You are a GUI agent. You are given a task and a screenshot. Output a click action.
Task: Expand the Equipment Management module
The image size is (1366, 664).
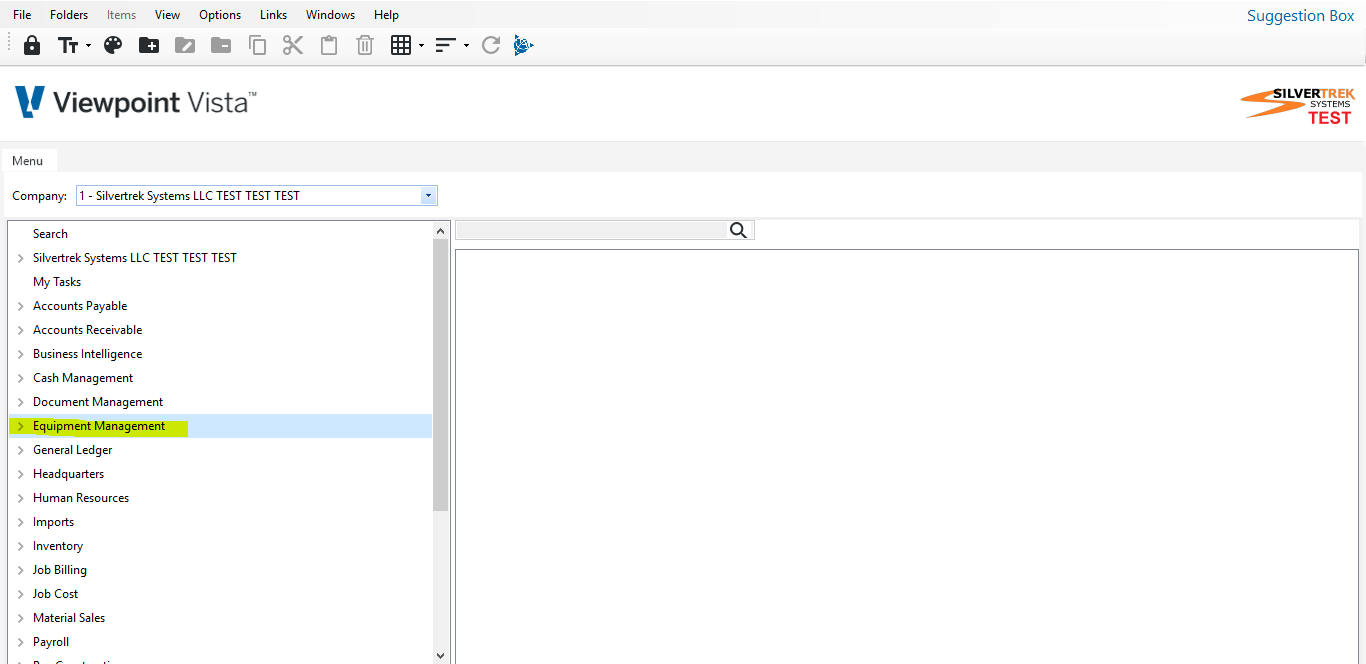coord(21,426)
